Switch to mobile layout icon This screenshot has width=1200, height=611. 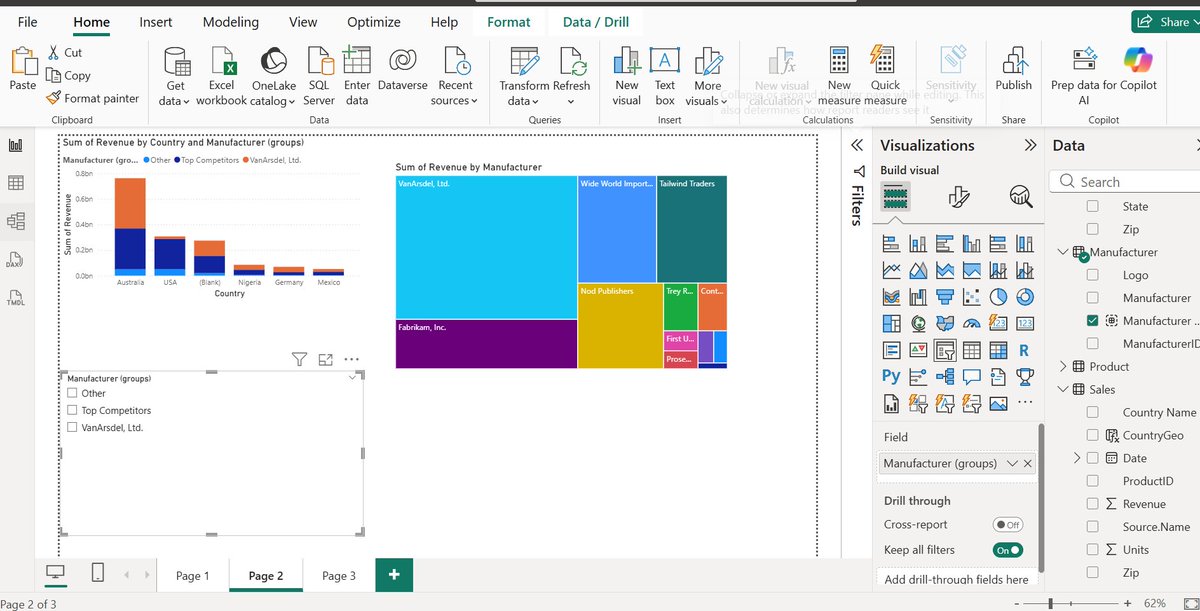pyautogui.click(x=98, y=573)
